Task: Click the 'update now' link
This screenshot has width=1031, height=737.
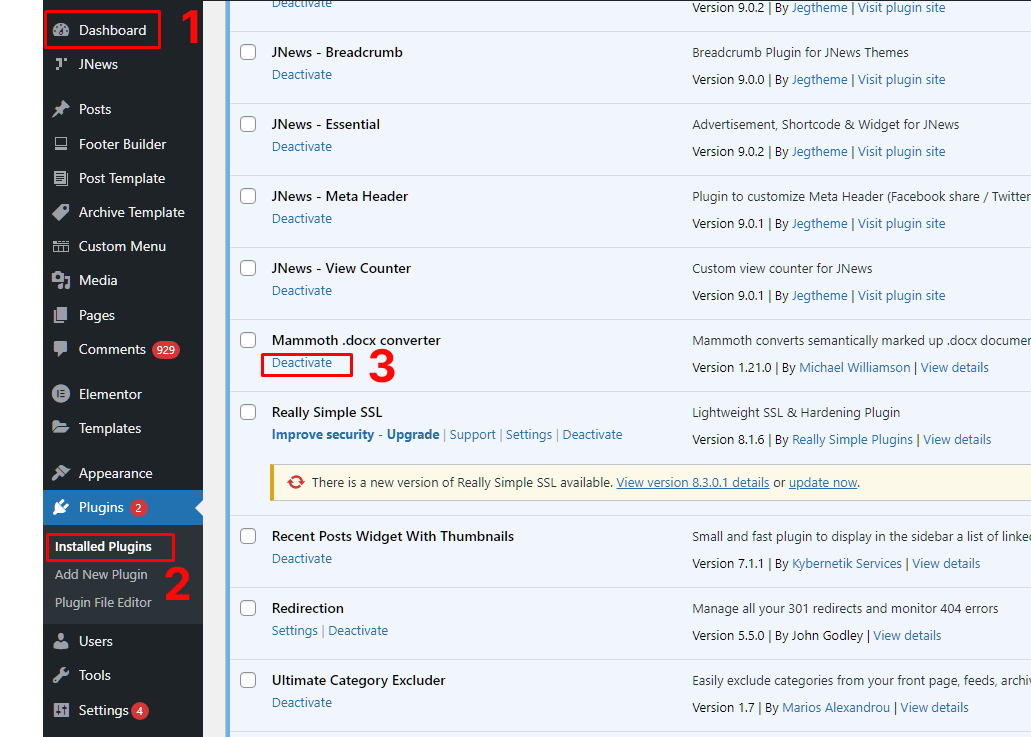Action: pyautogui.click(x=822, y=482)
